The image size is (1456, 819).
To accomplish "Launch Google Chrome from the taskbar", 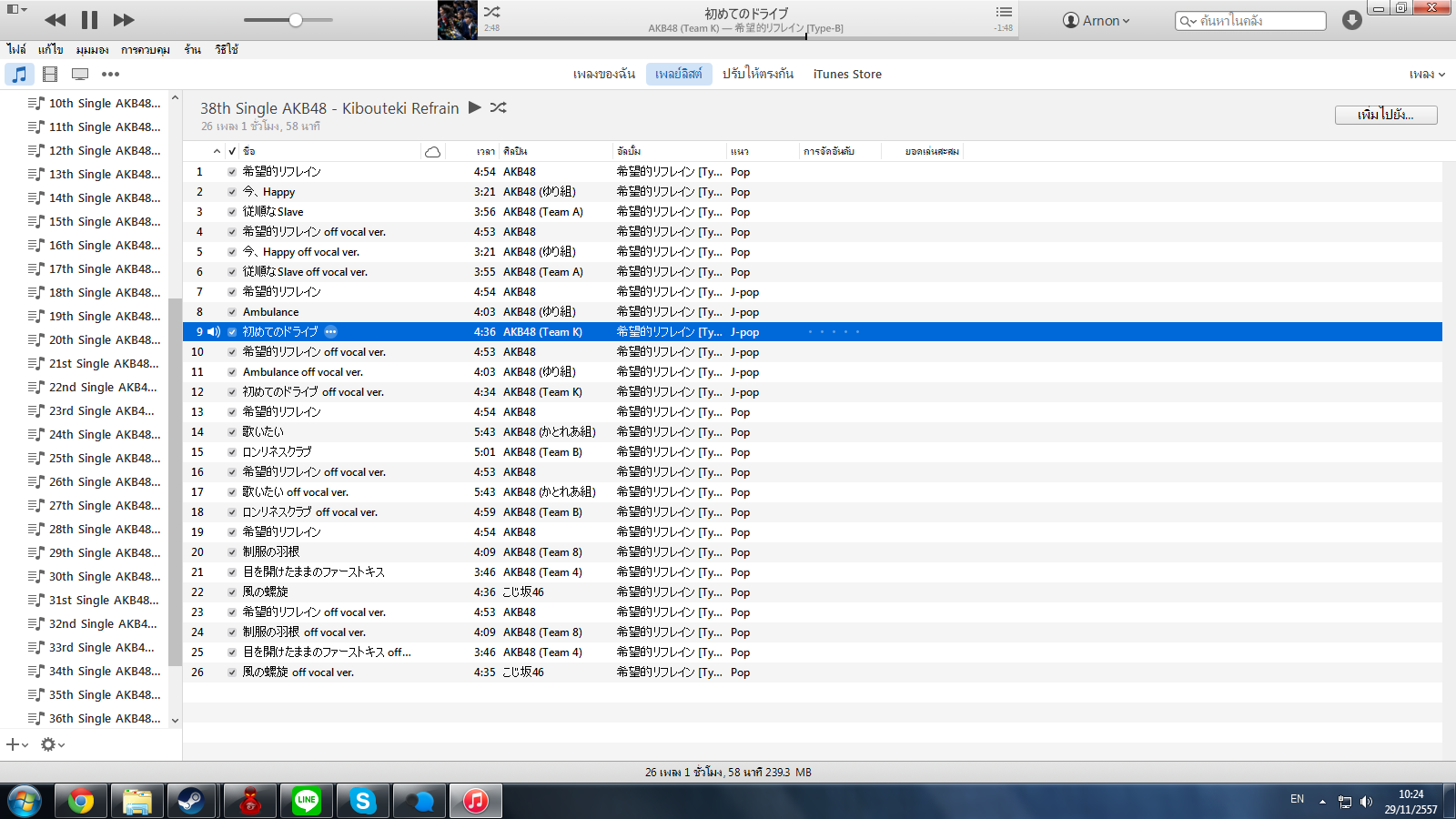I will (80, 802).
